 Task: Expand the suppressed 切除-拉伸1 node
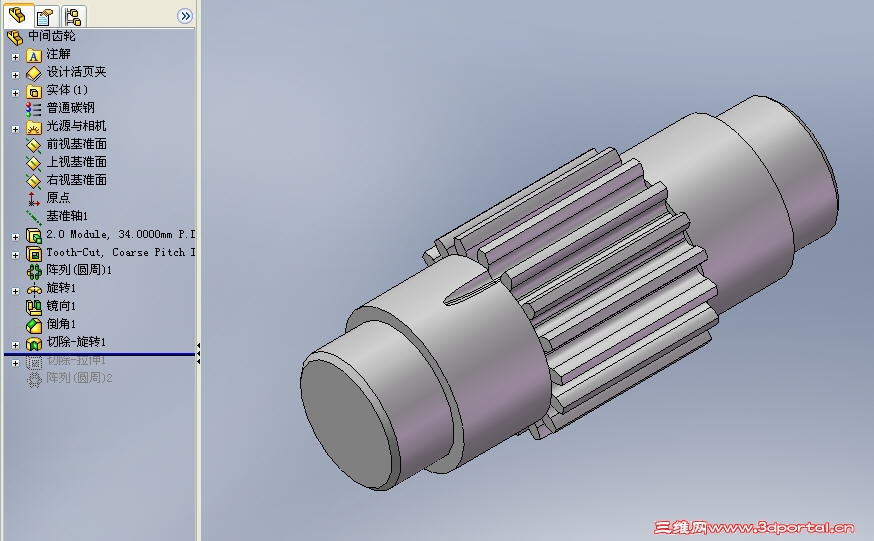(16, 363)
